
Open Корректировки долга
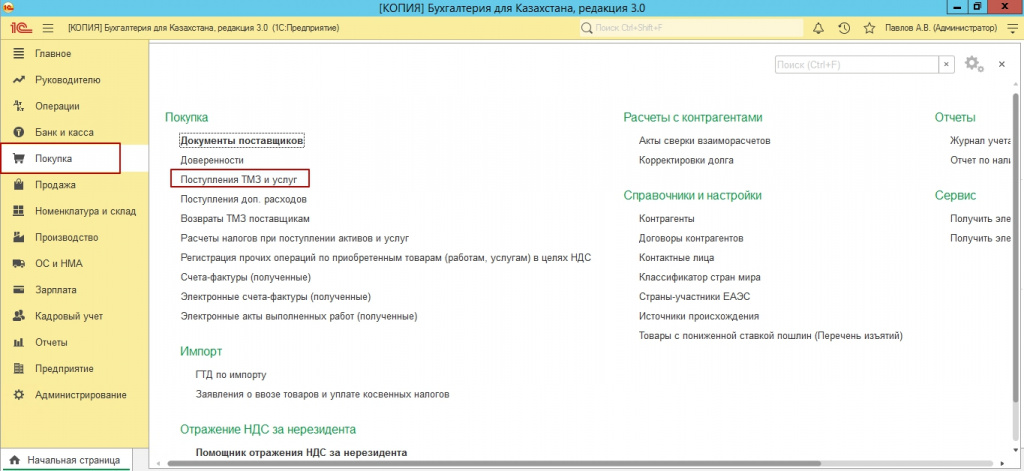(686, 160)
